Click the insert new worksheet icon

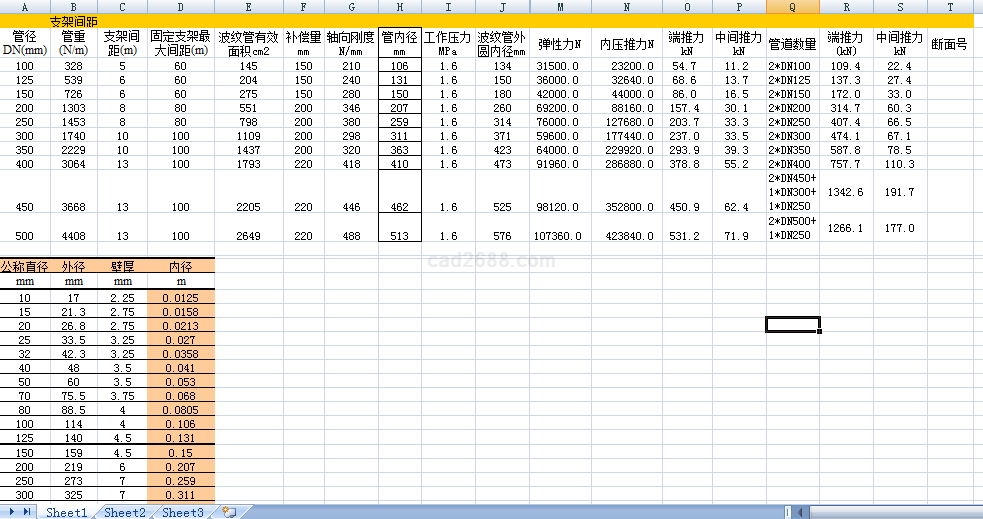tap(229, 512)
